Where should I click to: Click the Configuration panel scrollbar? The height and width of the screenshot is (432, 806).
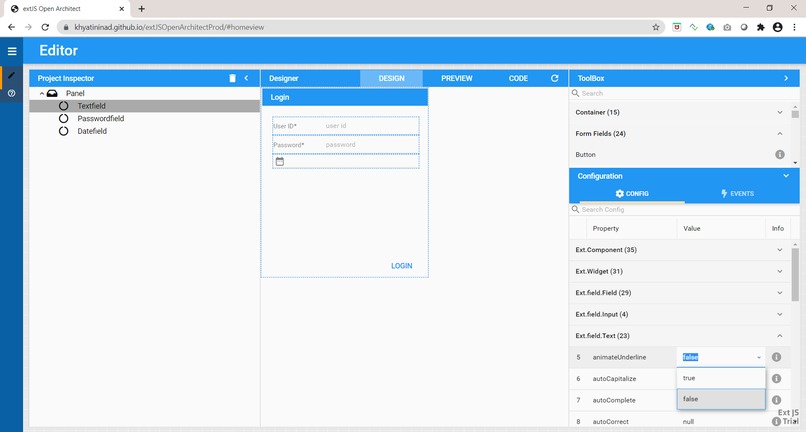point(795,275)
